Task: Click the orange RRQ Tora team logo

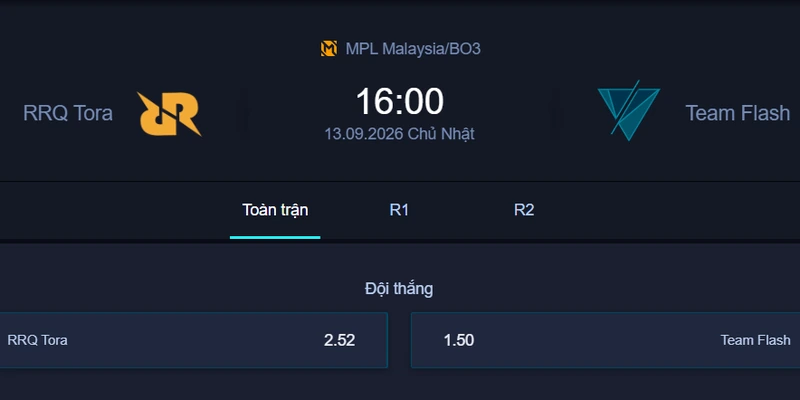Action: (169, 114)
